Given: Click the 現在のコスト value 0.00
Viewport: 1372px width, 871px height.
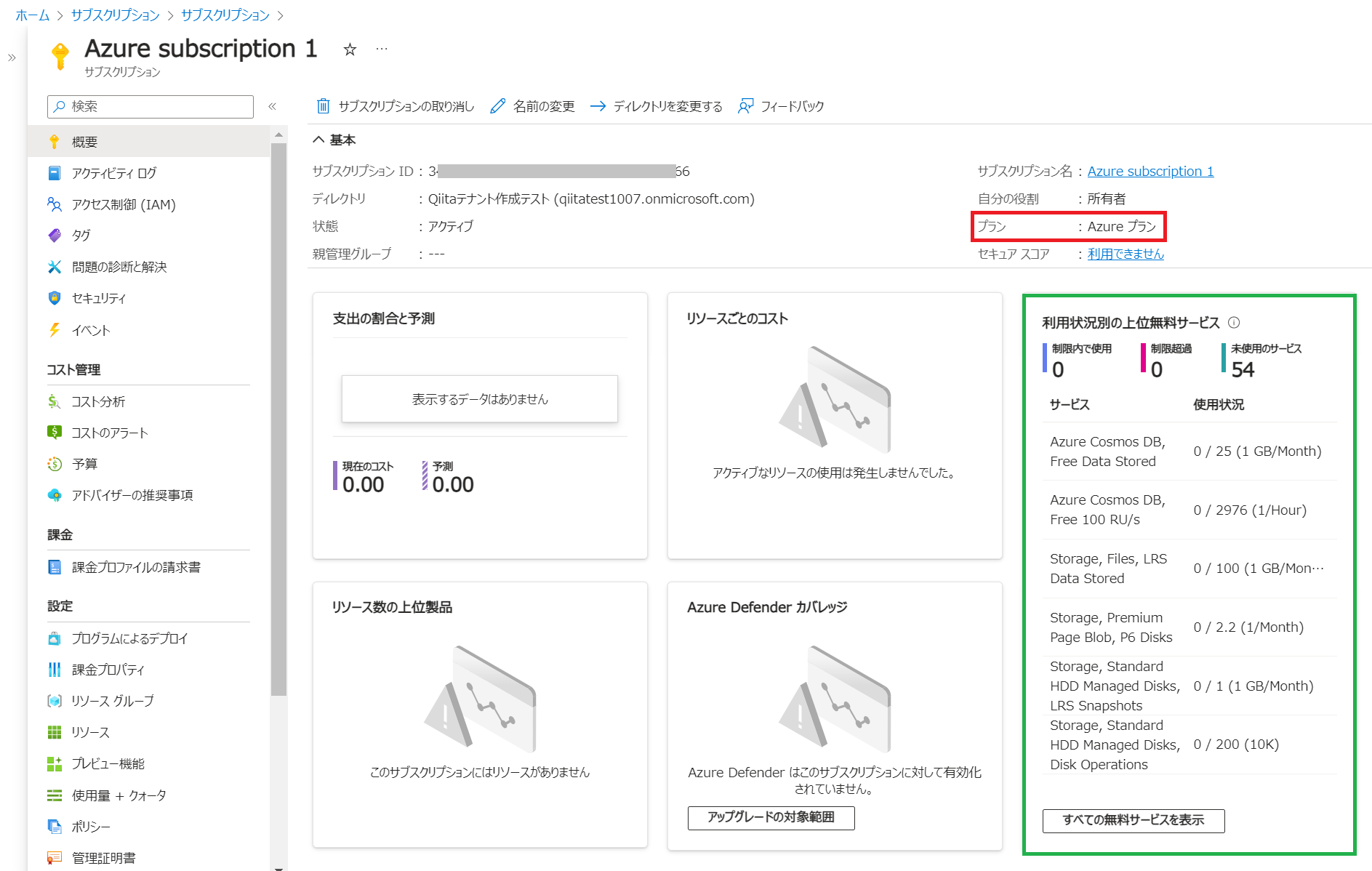Looking at the screenshot, I should coord(363,485).
